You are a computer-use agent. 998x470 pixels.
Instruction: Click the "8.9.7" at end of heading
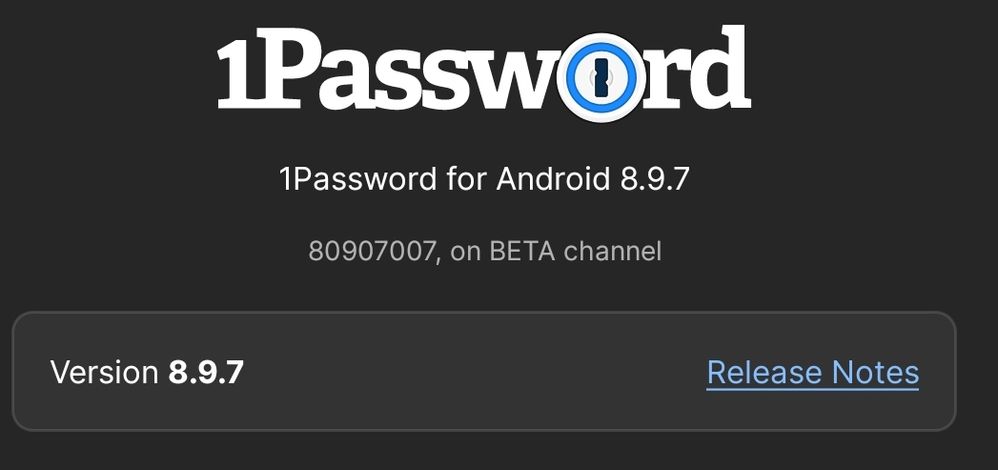(654, 180)
